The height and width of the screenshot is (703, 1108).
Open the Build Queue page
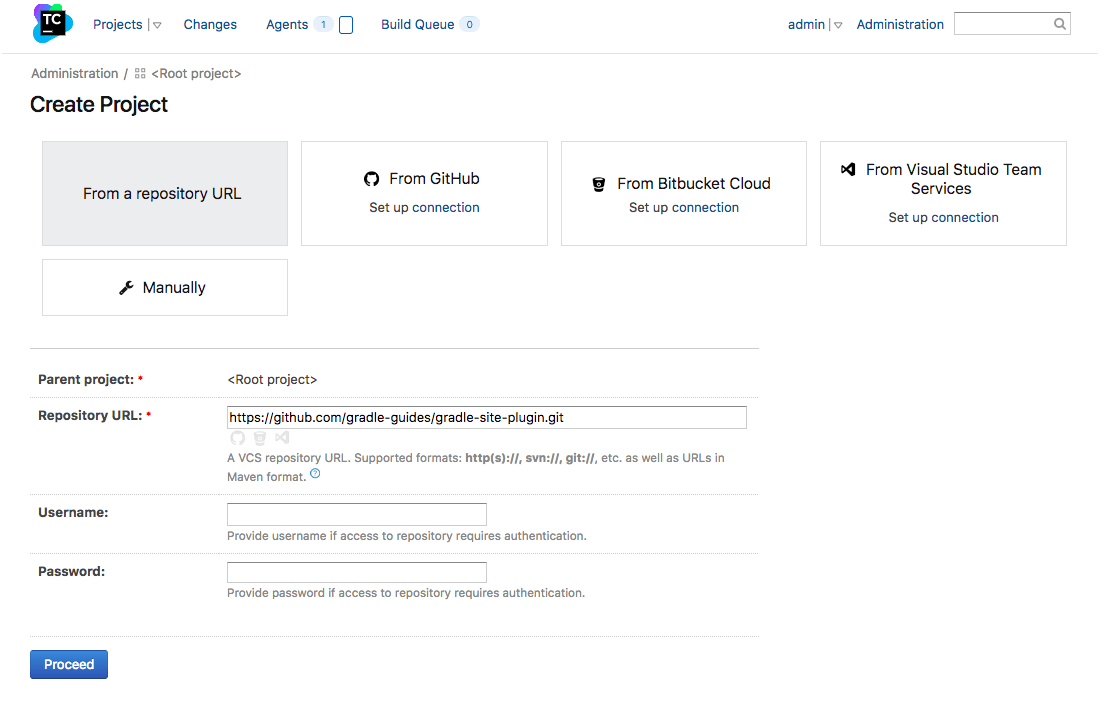coord(417,25)
